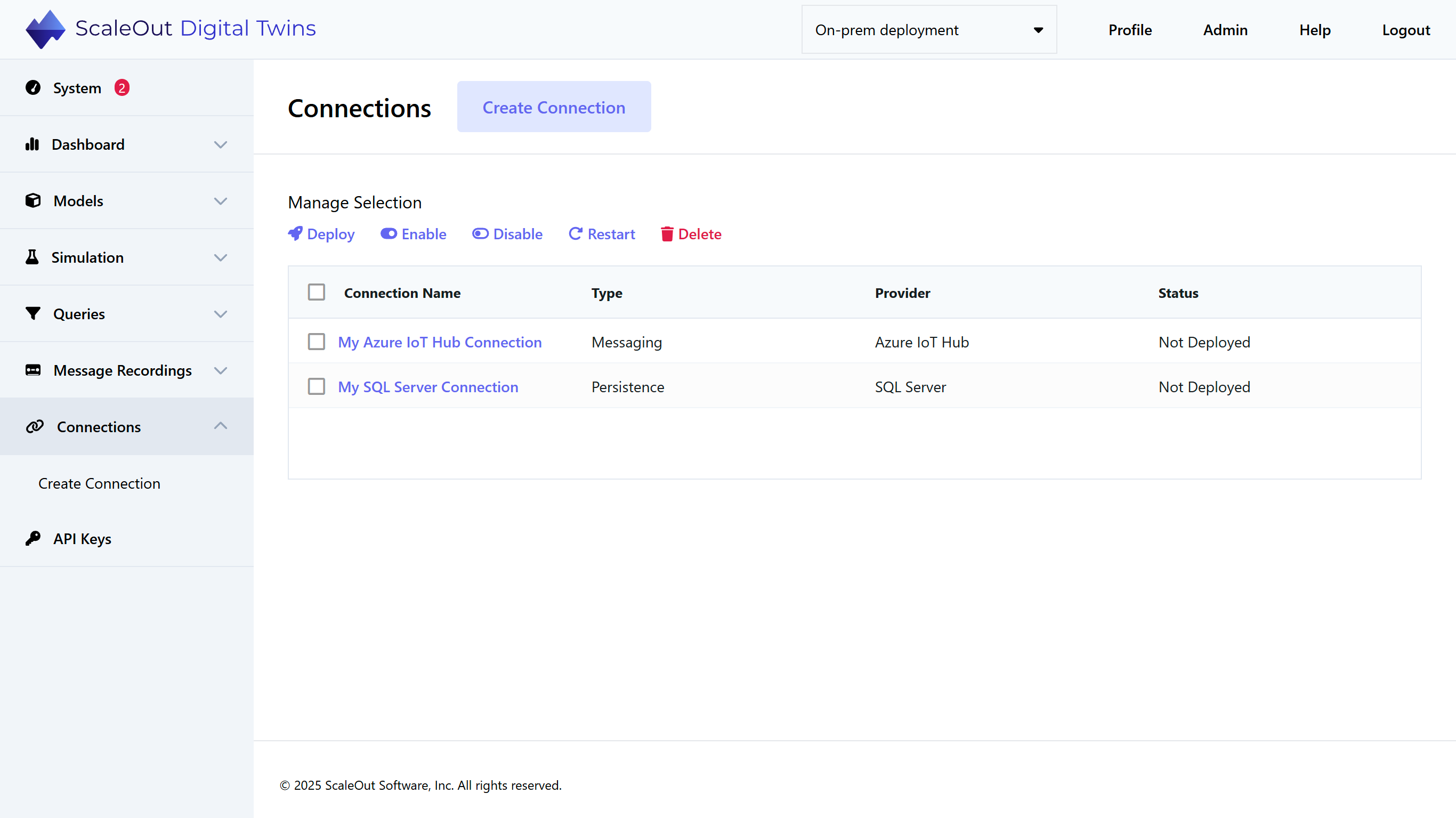
Task: Click the Connection Name column header
Action: point(402,293)
